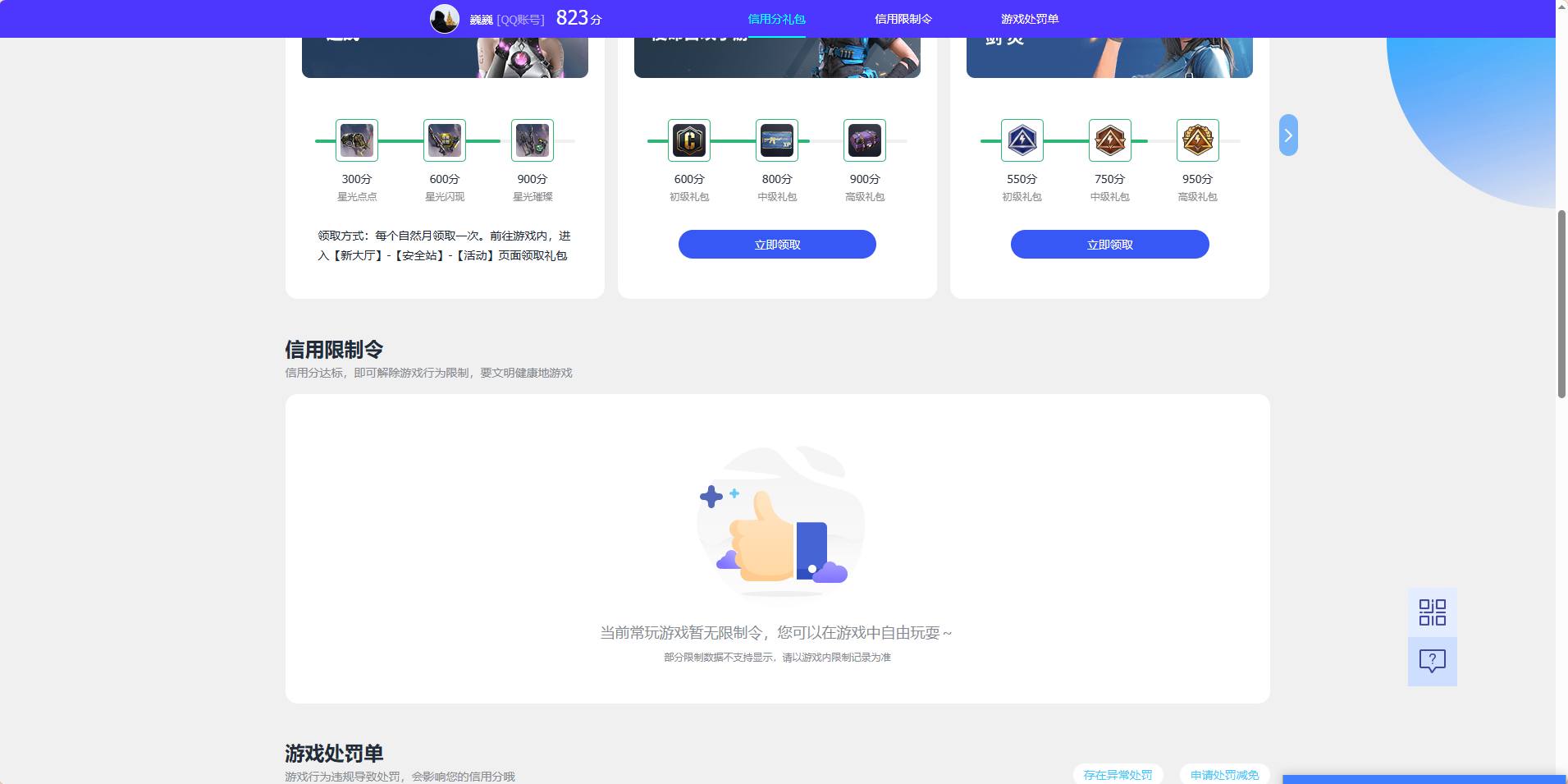Click the second card banner with armored character
This screenshot has width=1568, height=784.
[777, 57]
